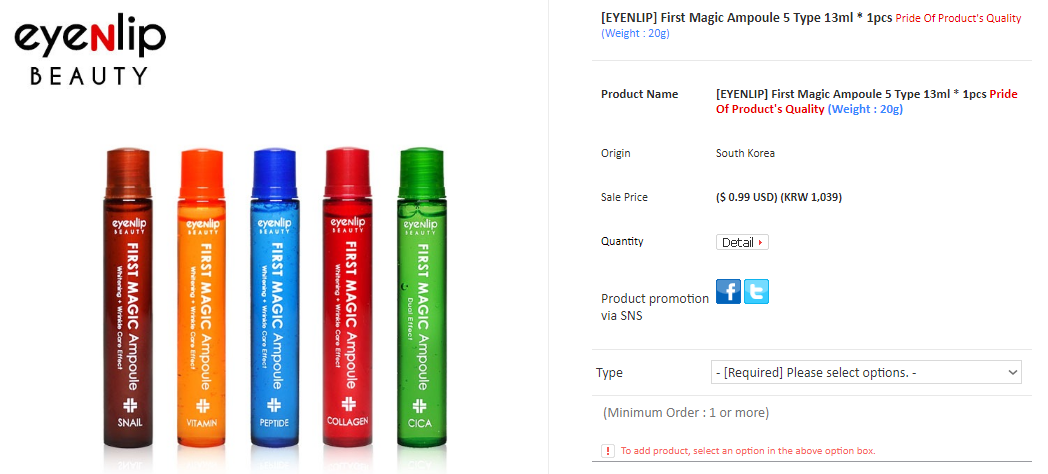The height and width of the screenshot is (474, 1048).
Task: Click the white cross on Cica ampoule
Action: coord(420,405)
